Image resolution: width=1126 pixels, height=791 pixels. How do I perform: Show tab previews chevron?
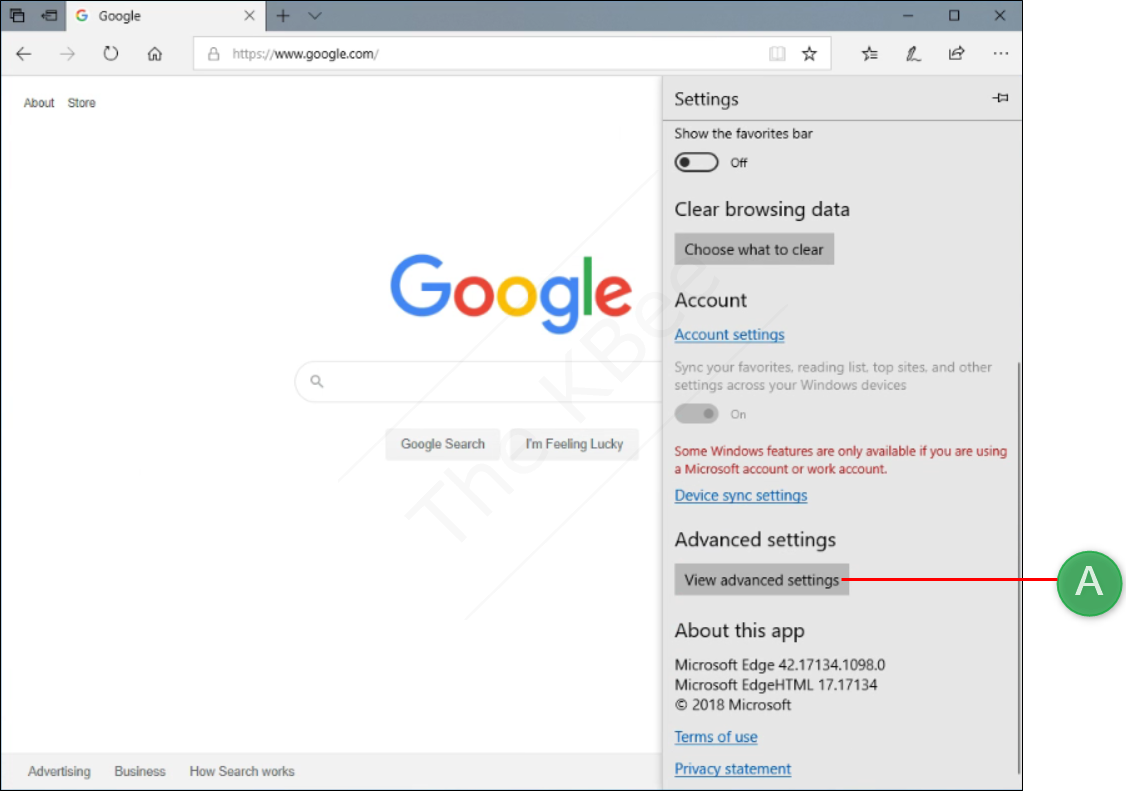tap(315, 16)
